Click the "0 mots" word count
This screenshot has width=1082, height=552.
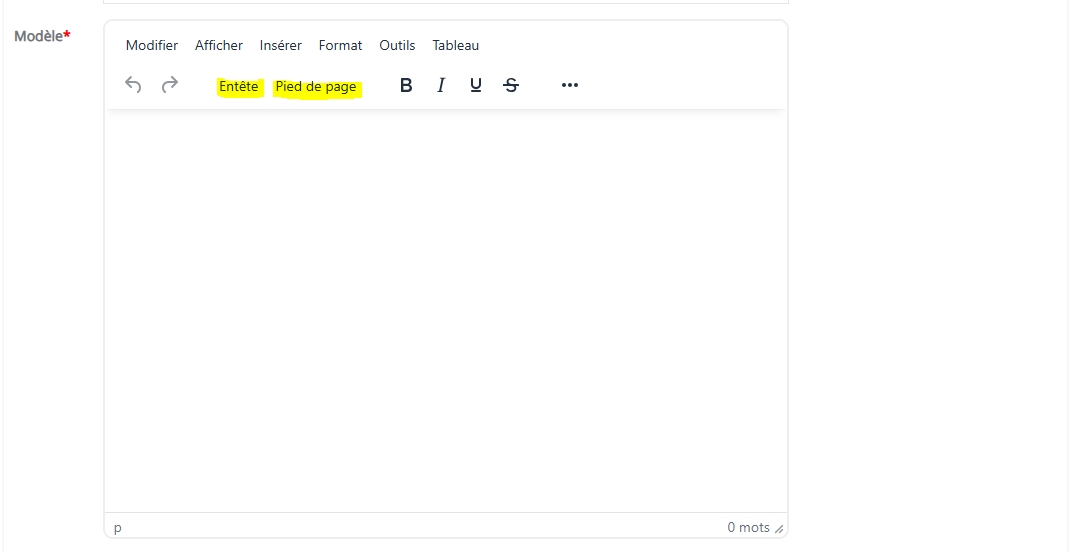tap(748, 527)
